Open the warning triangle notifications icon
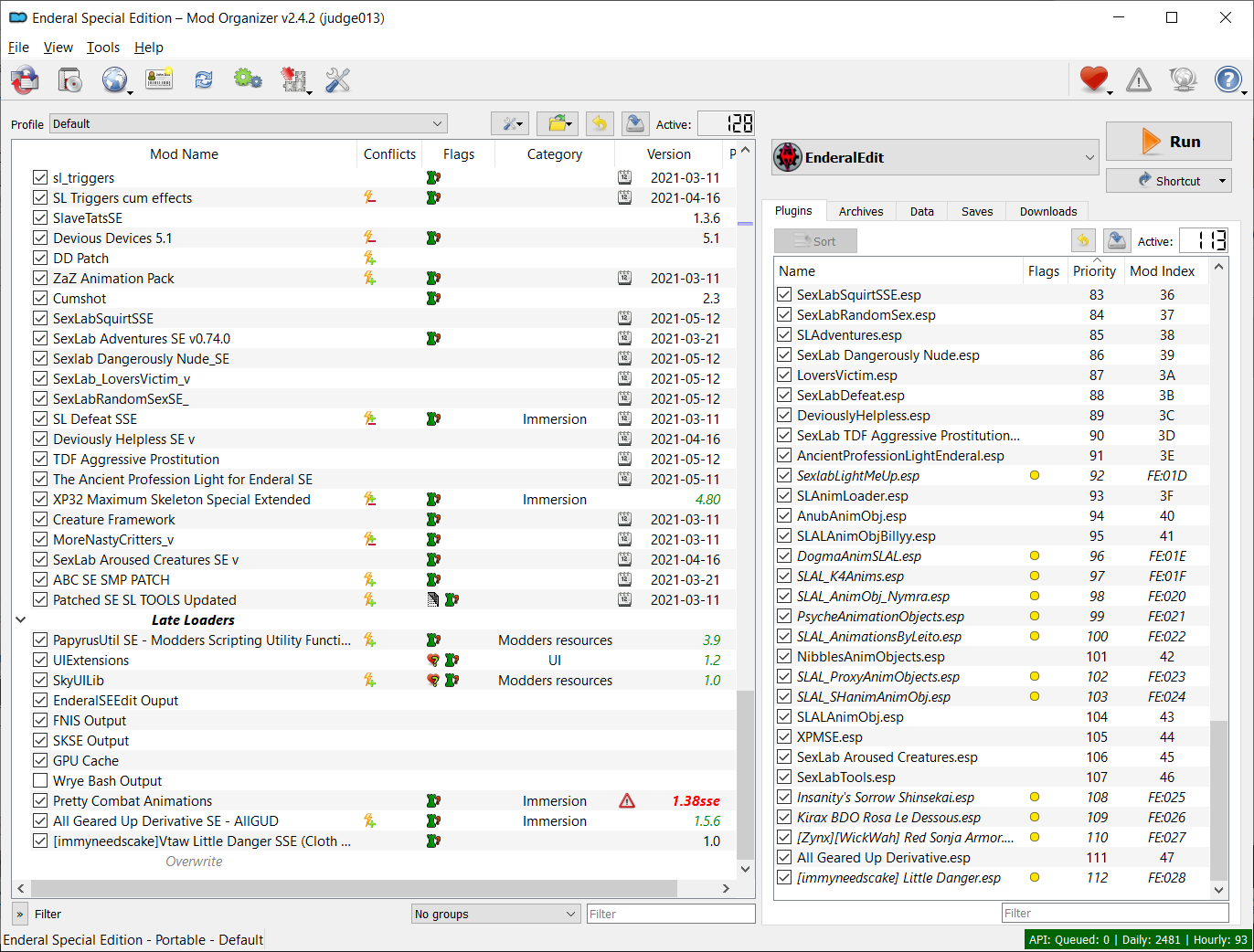1254x952 pixels. click(x=1139, y=80)
